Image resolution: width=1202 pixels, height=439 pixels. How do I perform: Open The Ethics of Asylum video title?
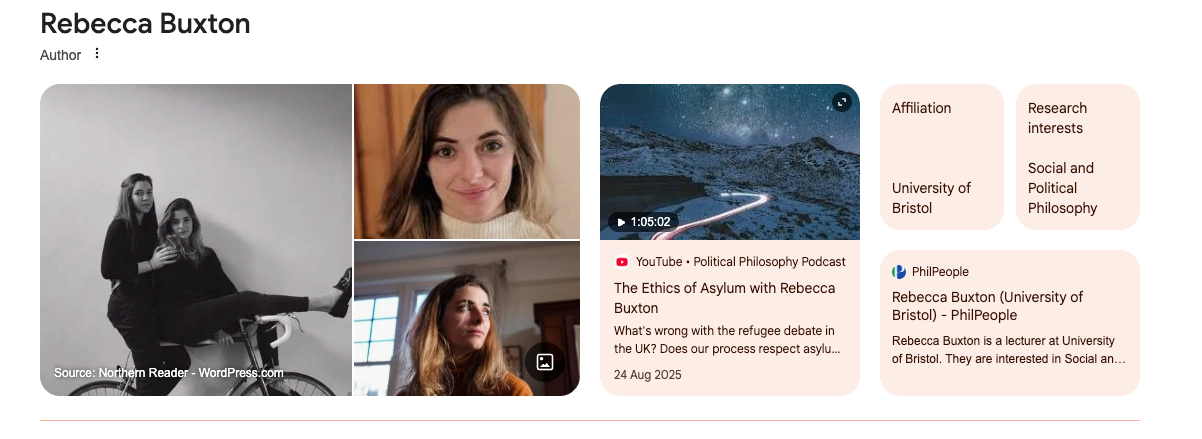coord(724,298)
